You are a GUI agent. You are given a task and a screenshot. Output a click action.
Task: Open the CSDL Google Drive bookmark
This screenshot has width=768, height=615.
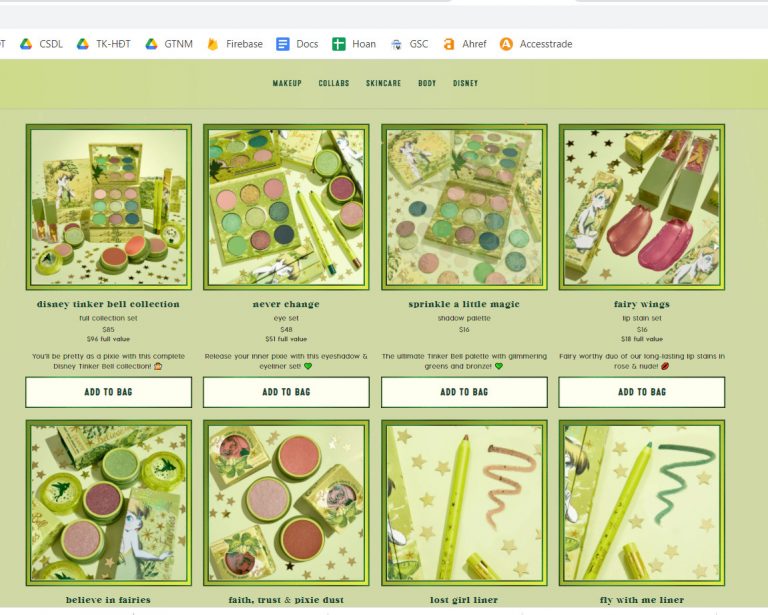(x=42, y=44)
